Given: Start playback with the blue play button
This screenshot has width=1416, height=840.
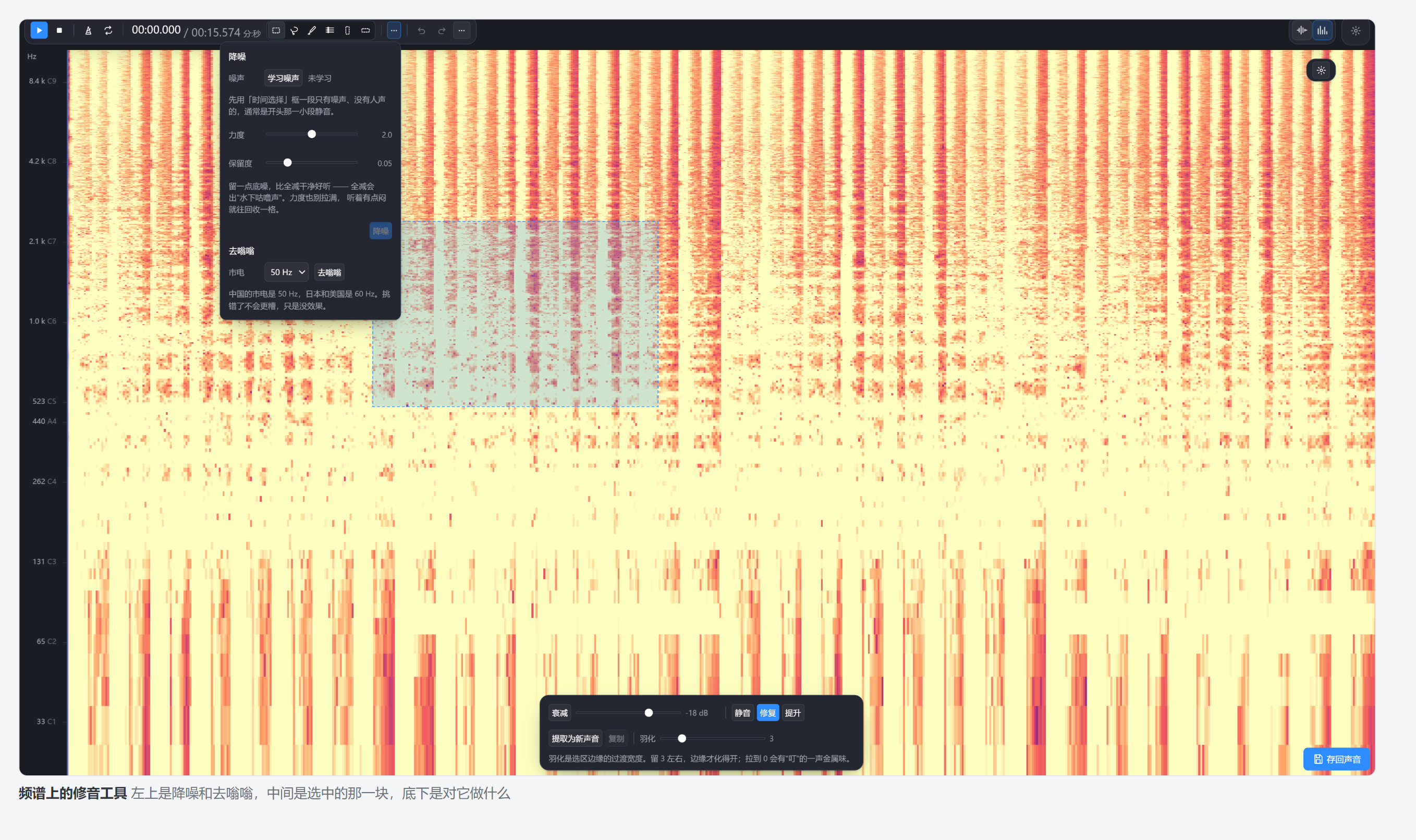Looking at the screenshot, I should [39, 31].
